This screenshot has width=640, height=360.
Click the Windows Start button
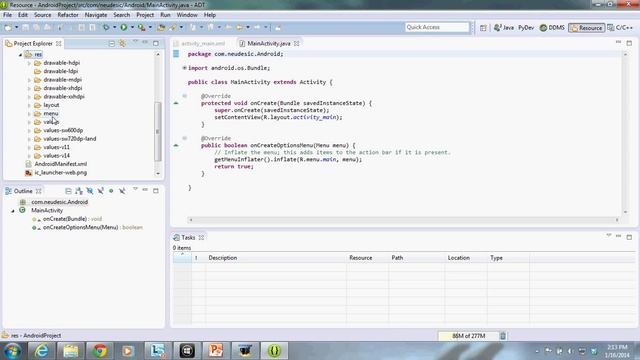[x=12, y=351]
